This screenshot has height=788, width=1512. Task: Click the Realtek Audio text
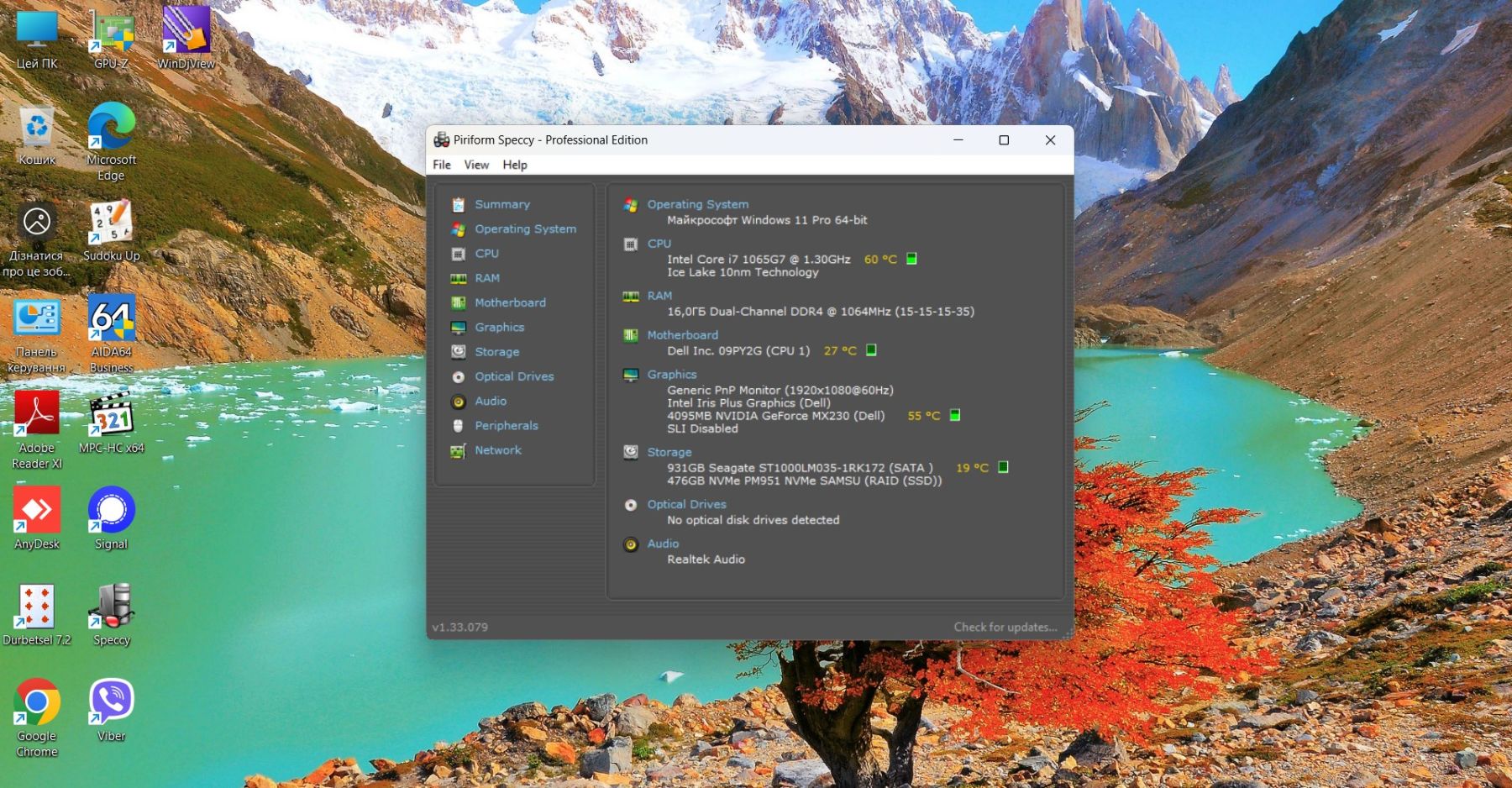[x=706, y=559]
